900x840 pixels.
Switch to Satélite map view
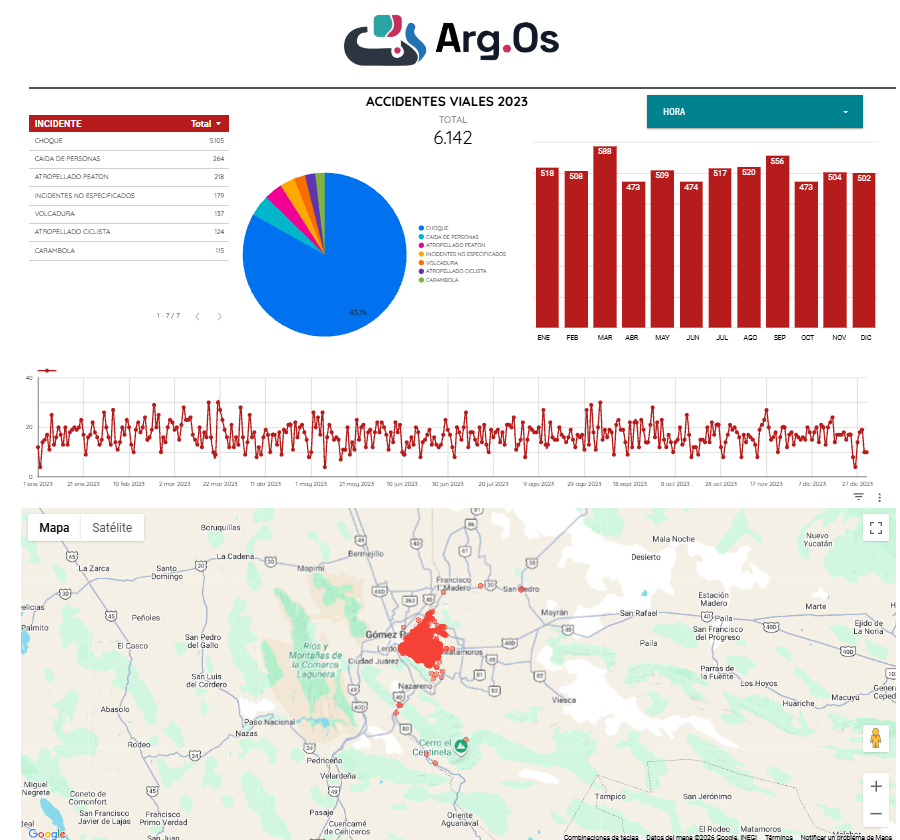112,528
